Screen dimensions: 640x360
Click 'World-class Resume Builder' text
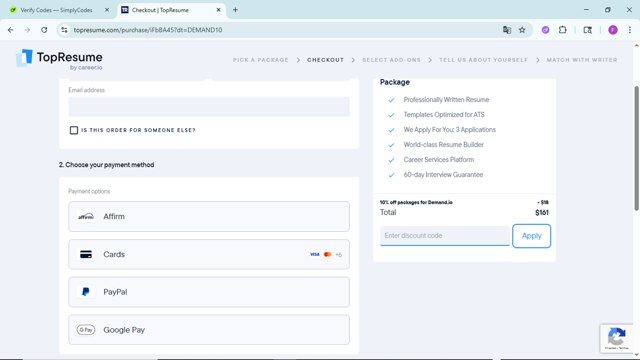[443, 144]
